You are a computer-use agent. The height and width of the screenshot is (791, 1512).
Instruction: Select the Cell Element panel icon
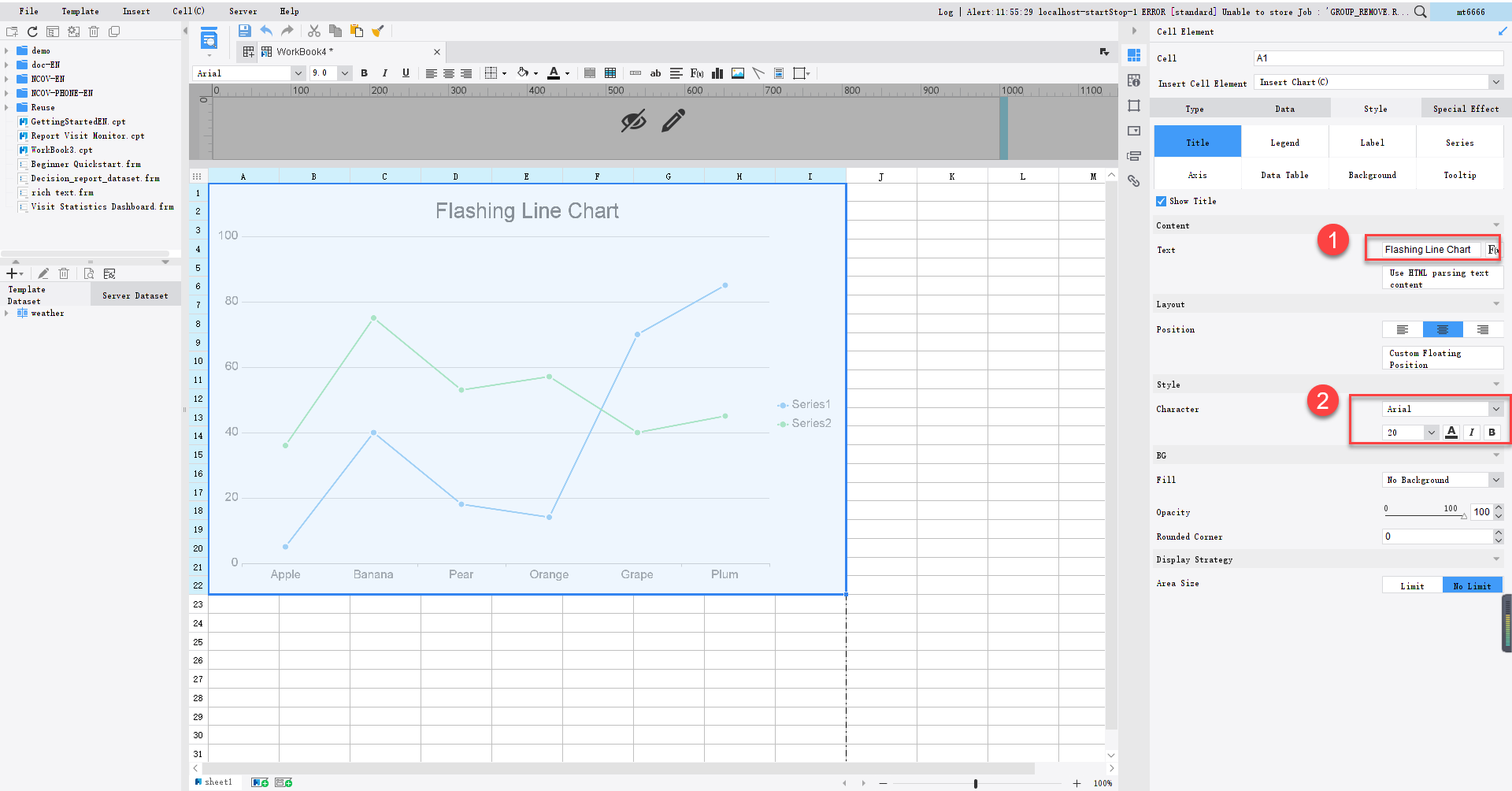coord(1134,54)
